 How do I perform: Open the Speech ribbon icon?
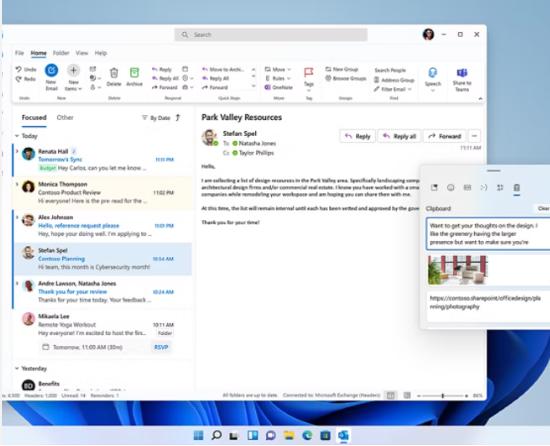click(432, 73)
